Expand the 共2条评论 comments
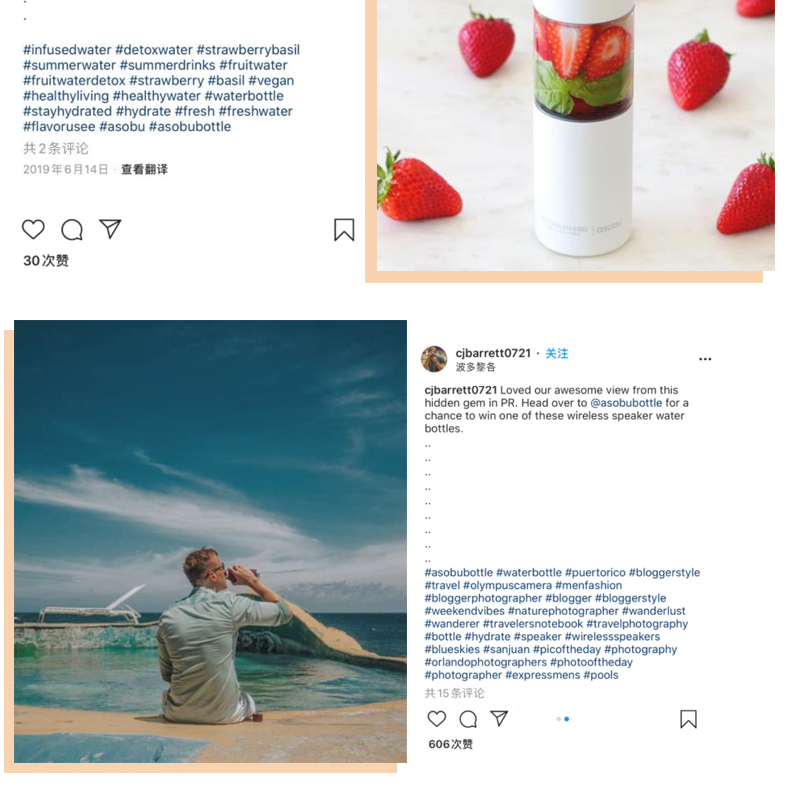 coord(56,148)
